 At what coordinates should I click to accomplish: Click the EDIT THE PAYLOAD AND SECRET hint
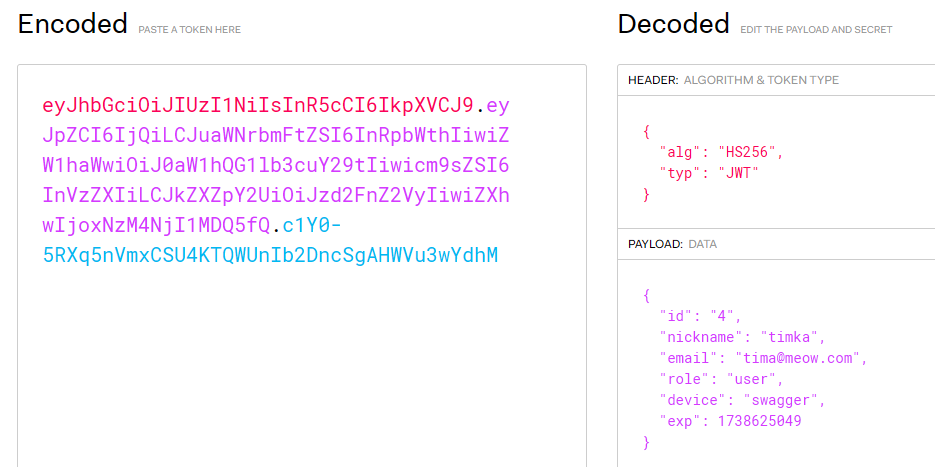816,30
